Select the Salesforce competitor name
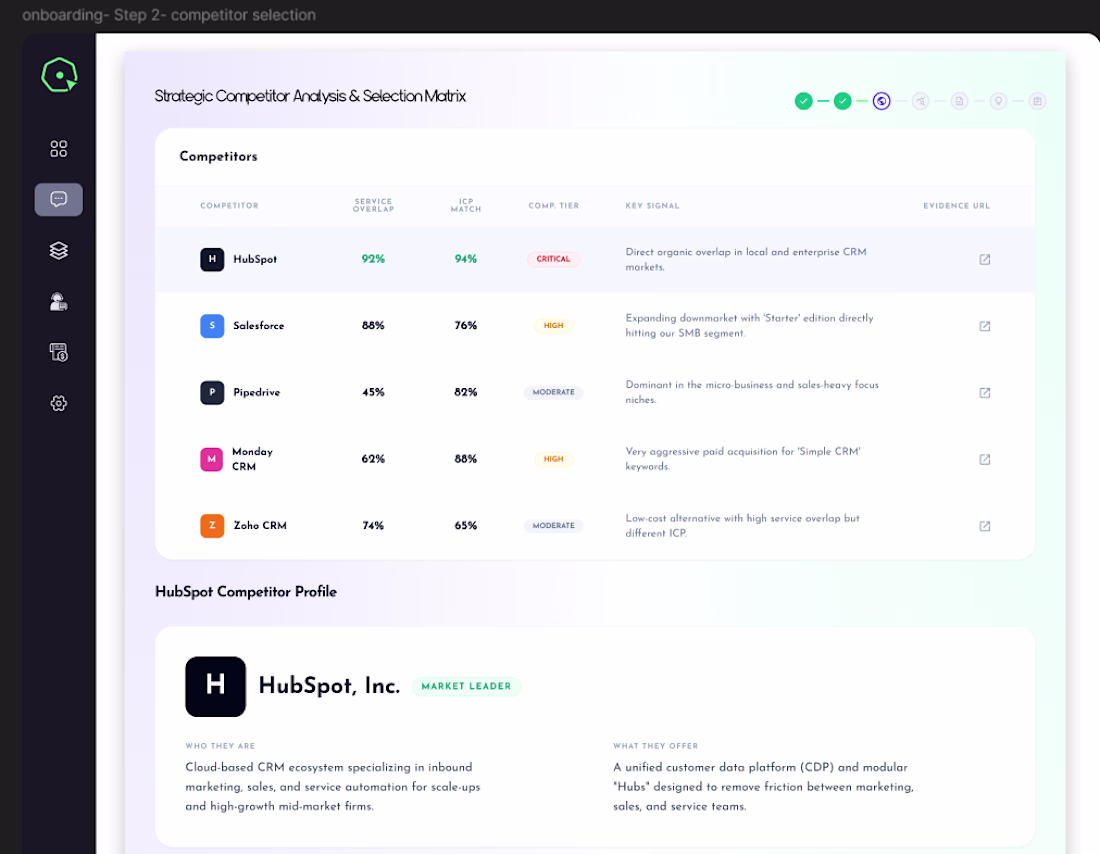 [x=259, y=326]
